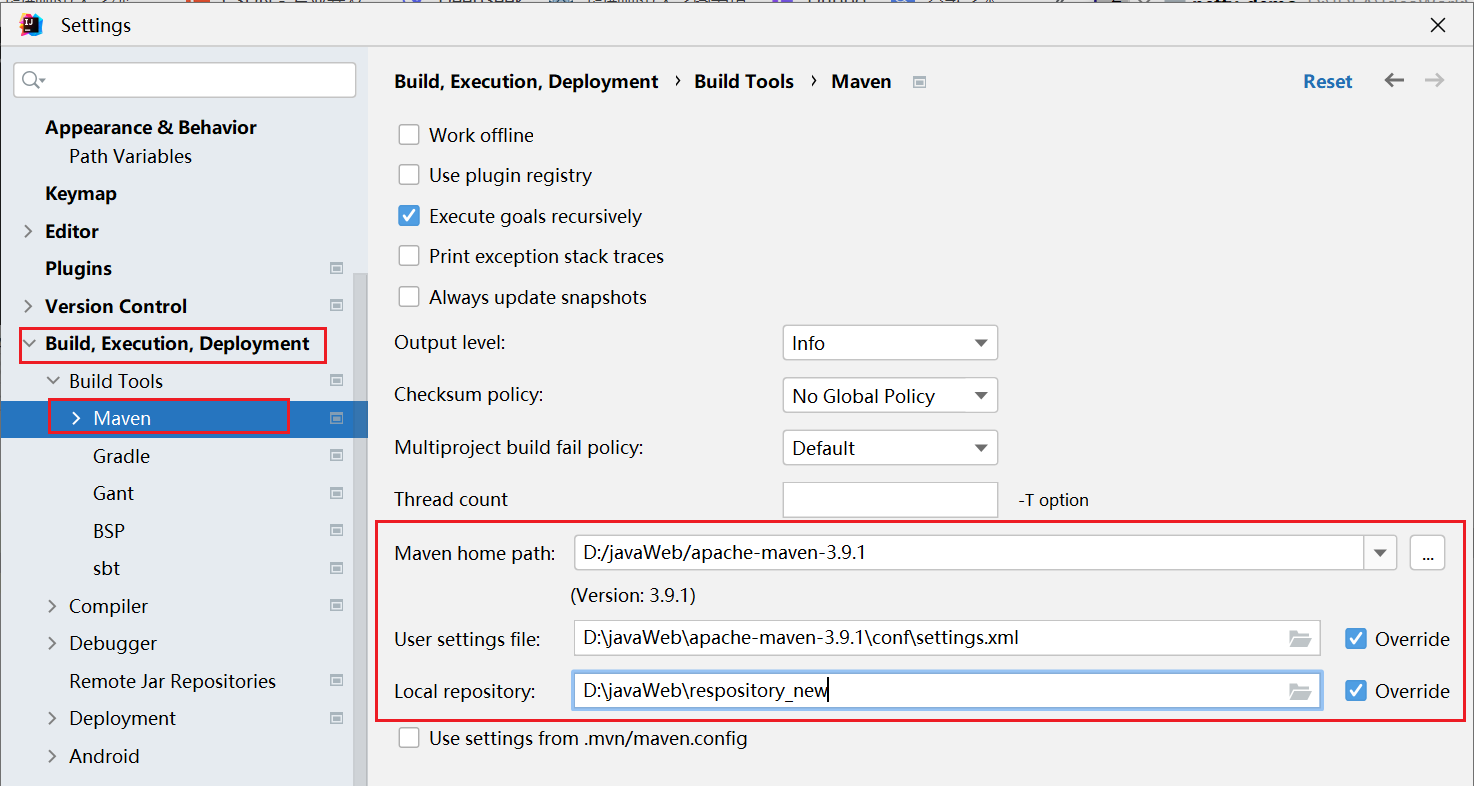Click project-scope icon on Version Control row

tap(337, 306)
